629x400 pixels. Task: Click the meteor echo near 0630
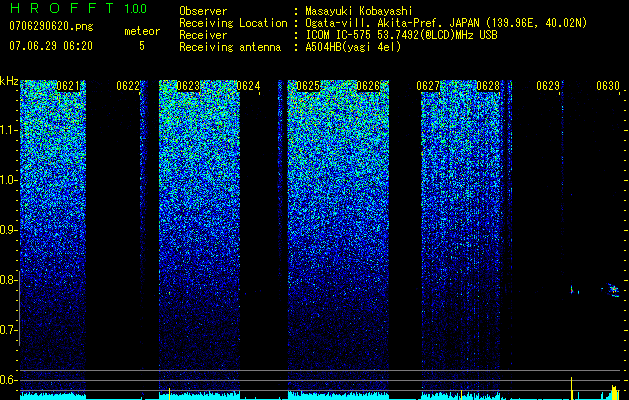(611, 290)
